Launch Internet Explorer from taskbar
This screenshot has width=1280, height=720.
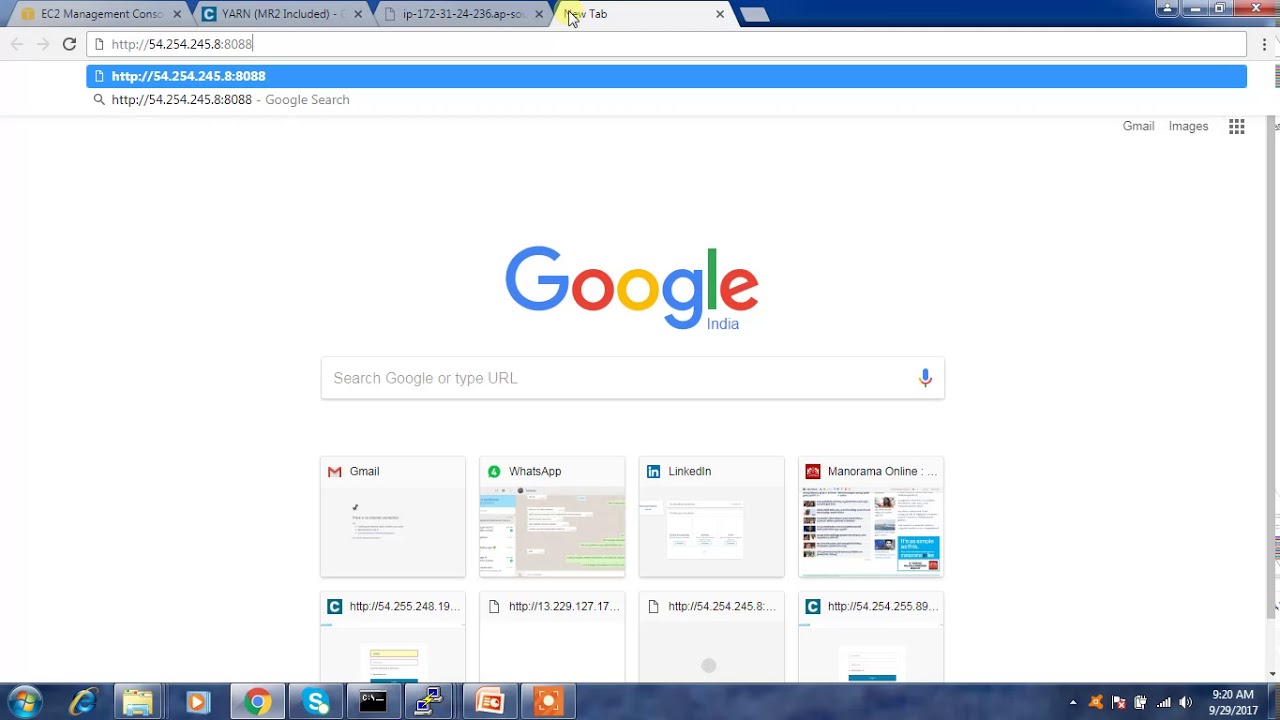pyautogui.click(x=82, y=702)
